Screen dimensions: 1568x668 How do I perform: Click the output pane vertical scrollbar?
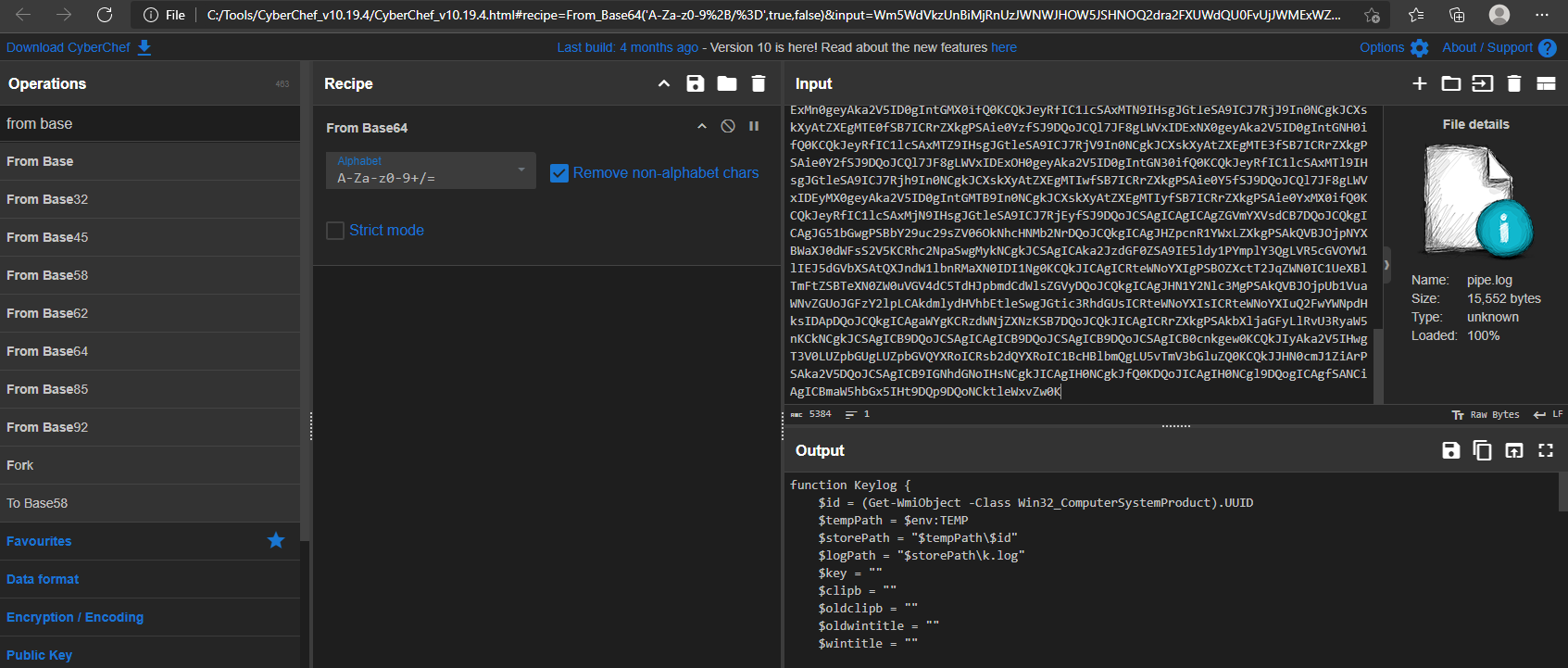point(1563,492)
